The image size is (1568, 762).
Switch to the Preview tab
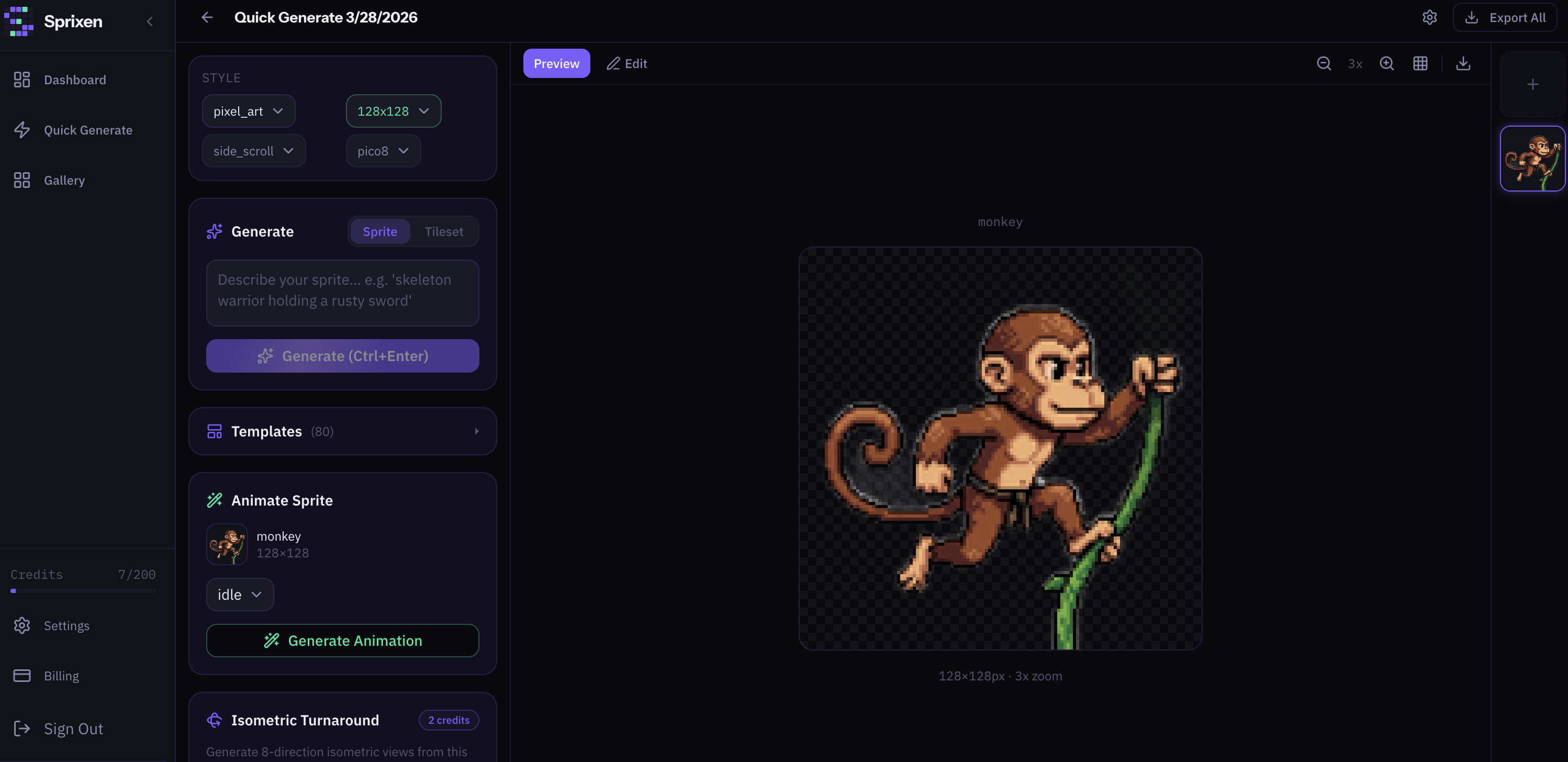click(556, 64)
